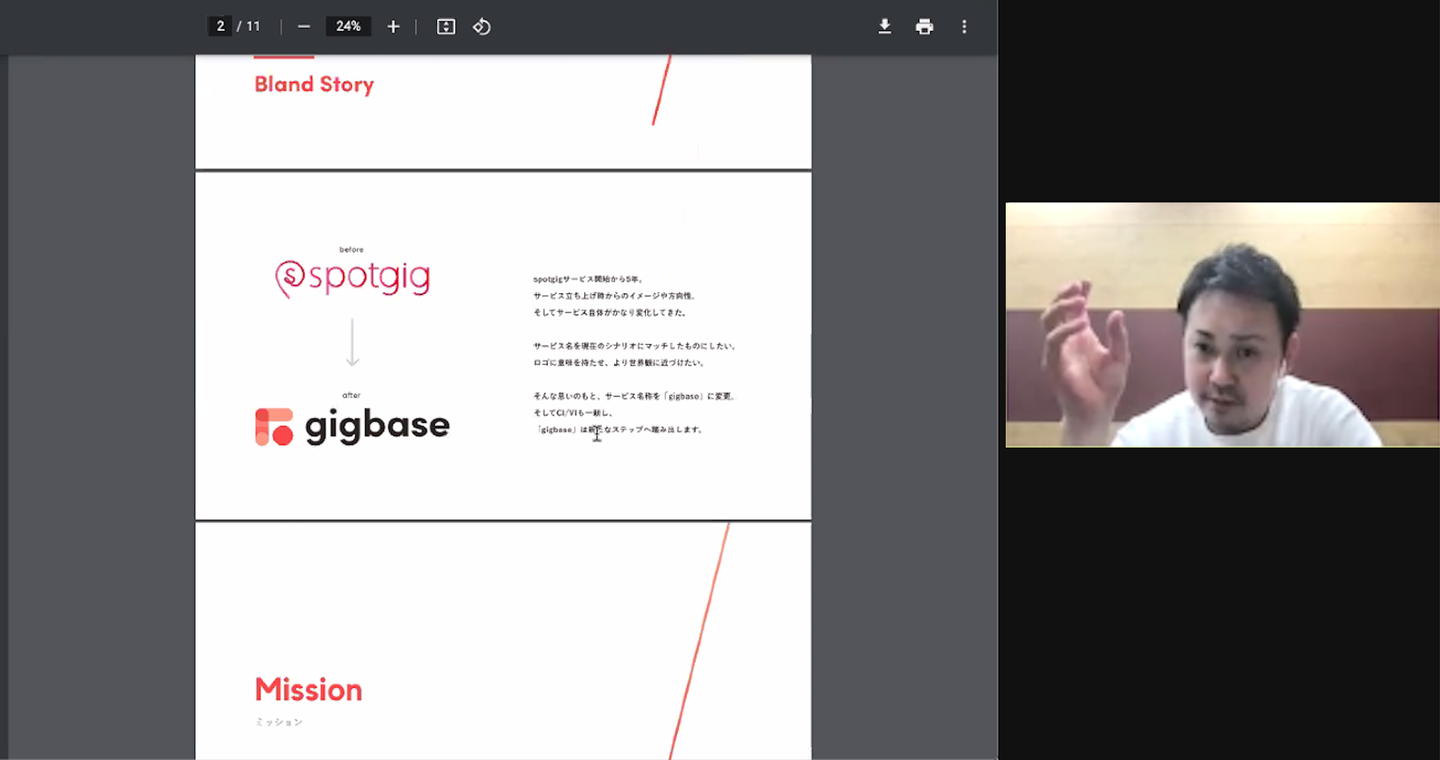Select the 24% zoom level field
This screenshot has width=1440, height=760.
click(348, 27)
